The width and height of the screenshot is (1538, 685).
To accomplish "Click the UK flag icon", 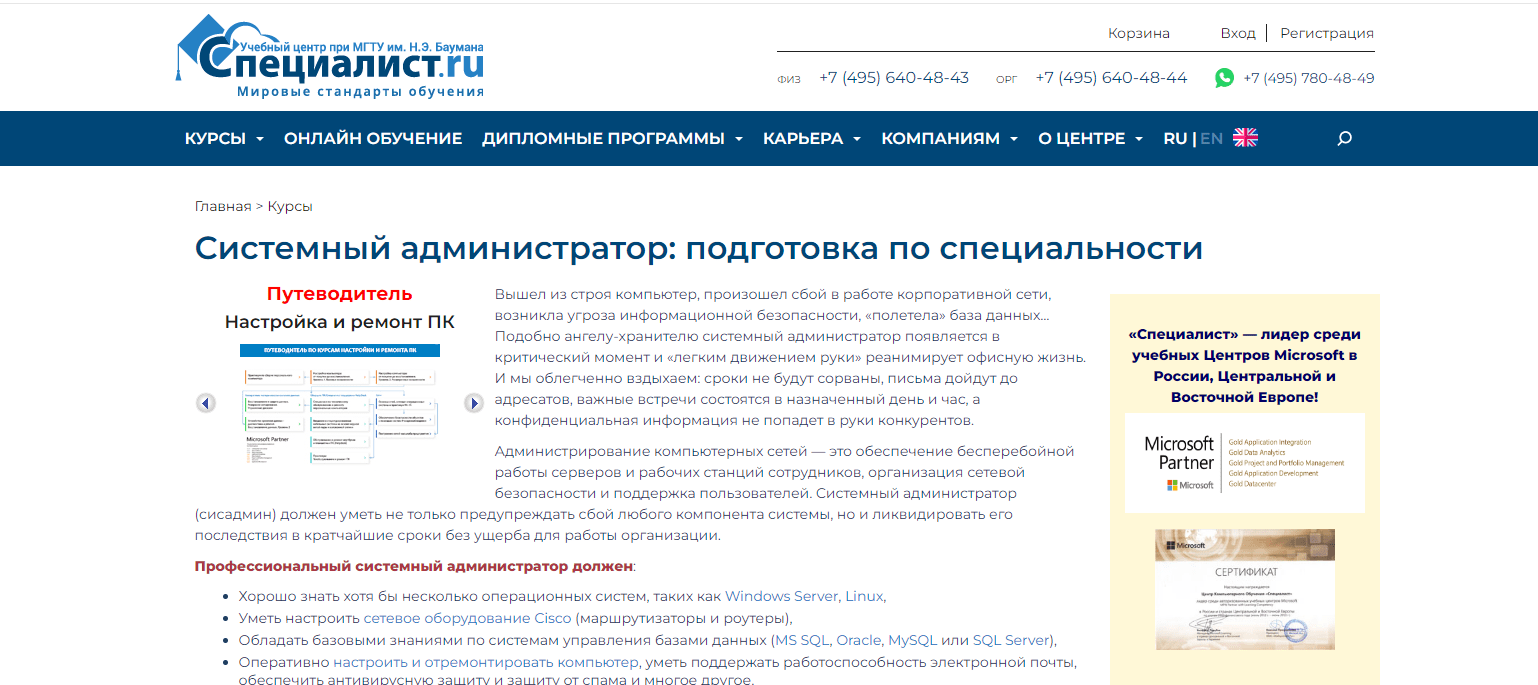I will click(x=1245, y=138).
